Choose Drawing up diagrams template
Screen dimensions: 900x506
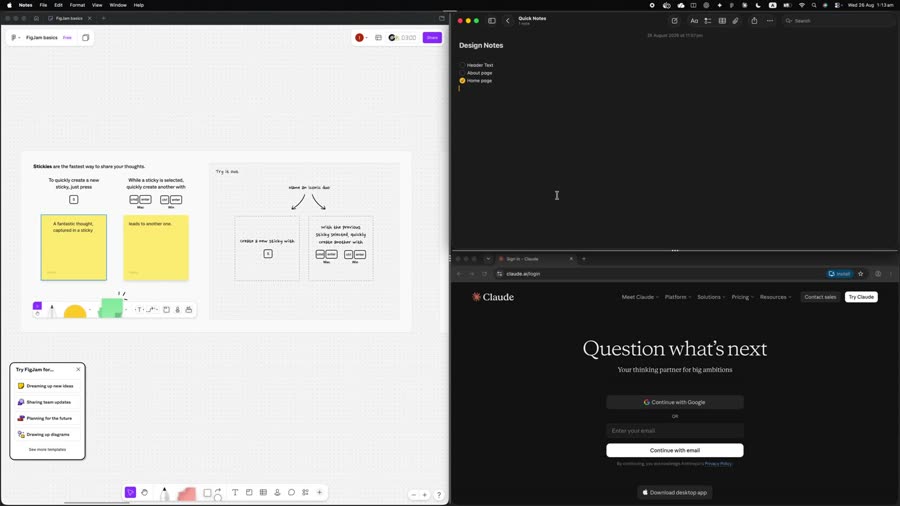47,434
